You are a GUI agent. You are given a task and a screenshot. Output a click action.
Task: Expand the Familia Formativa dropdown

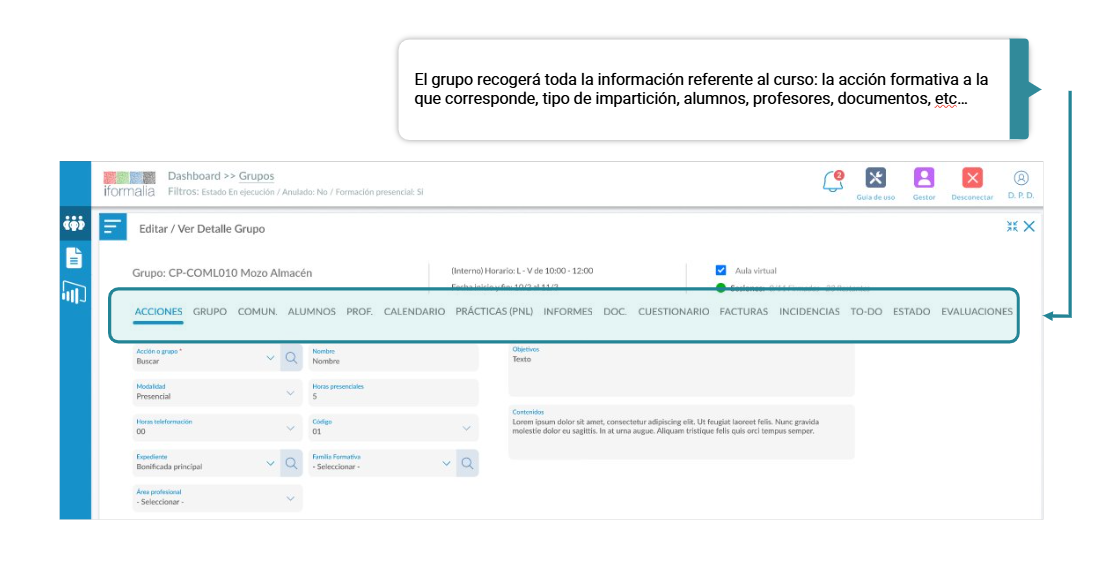click(446, 463)
